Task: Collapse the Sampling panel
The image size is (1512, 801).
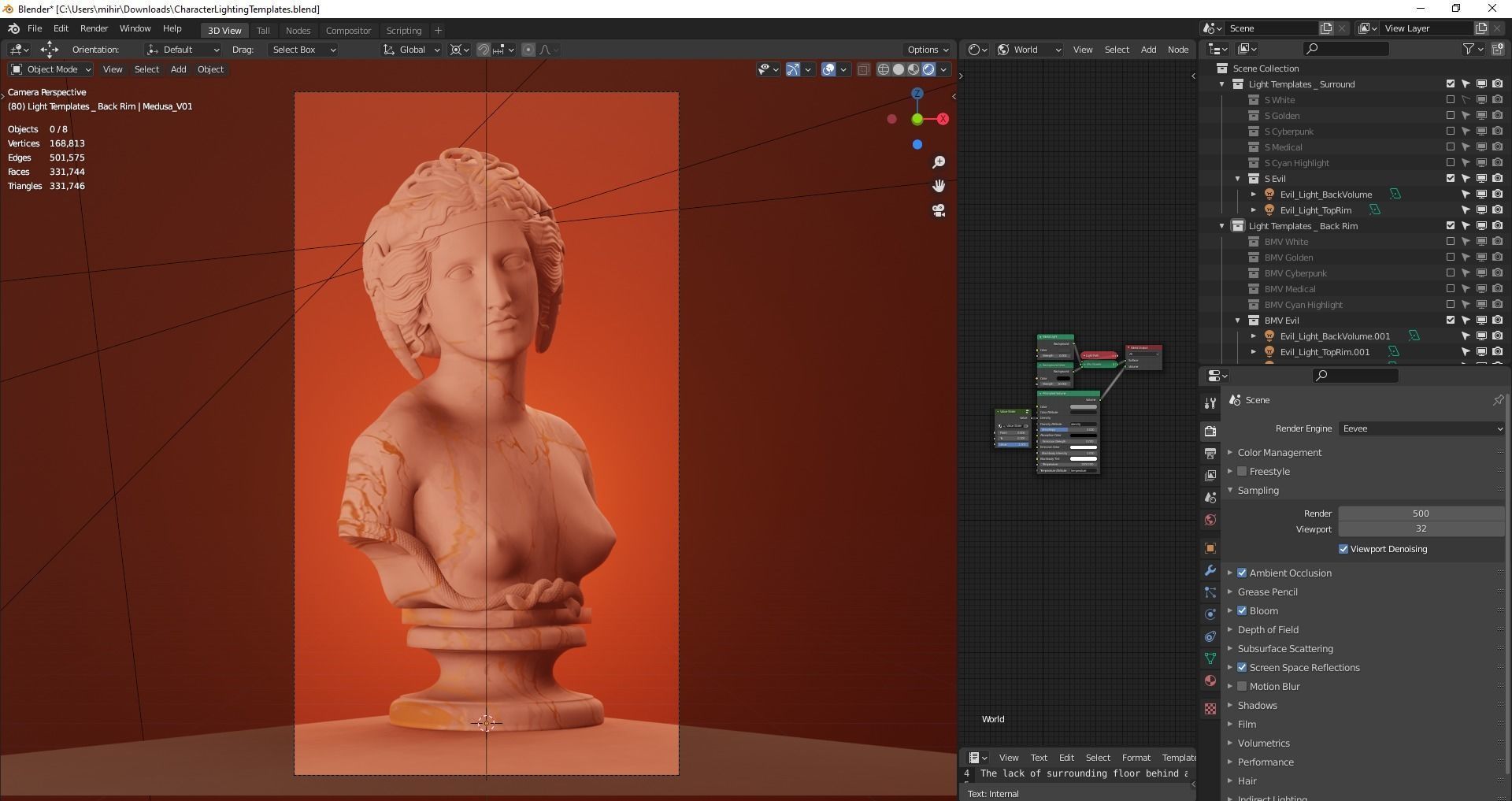Action: pos(1258,490)
